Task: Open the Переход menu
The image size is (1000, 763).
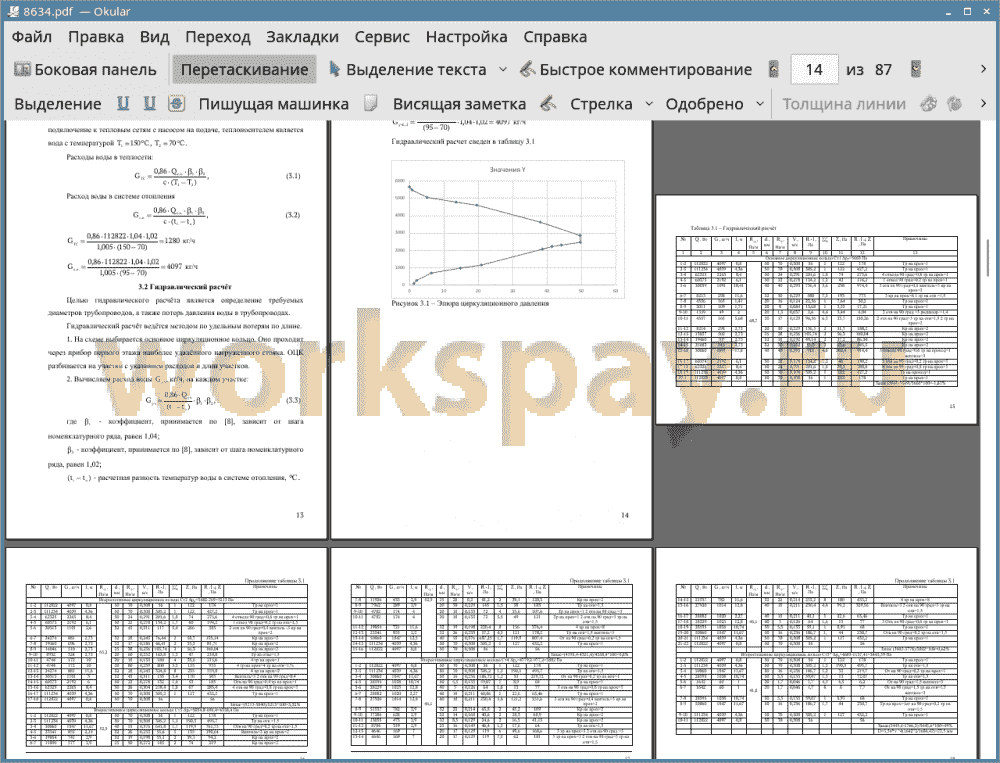Action: [217, 37]
